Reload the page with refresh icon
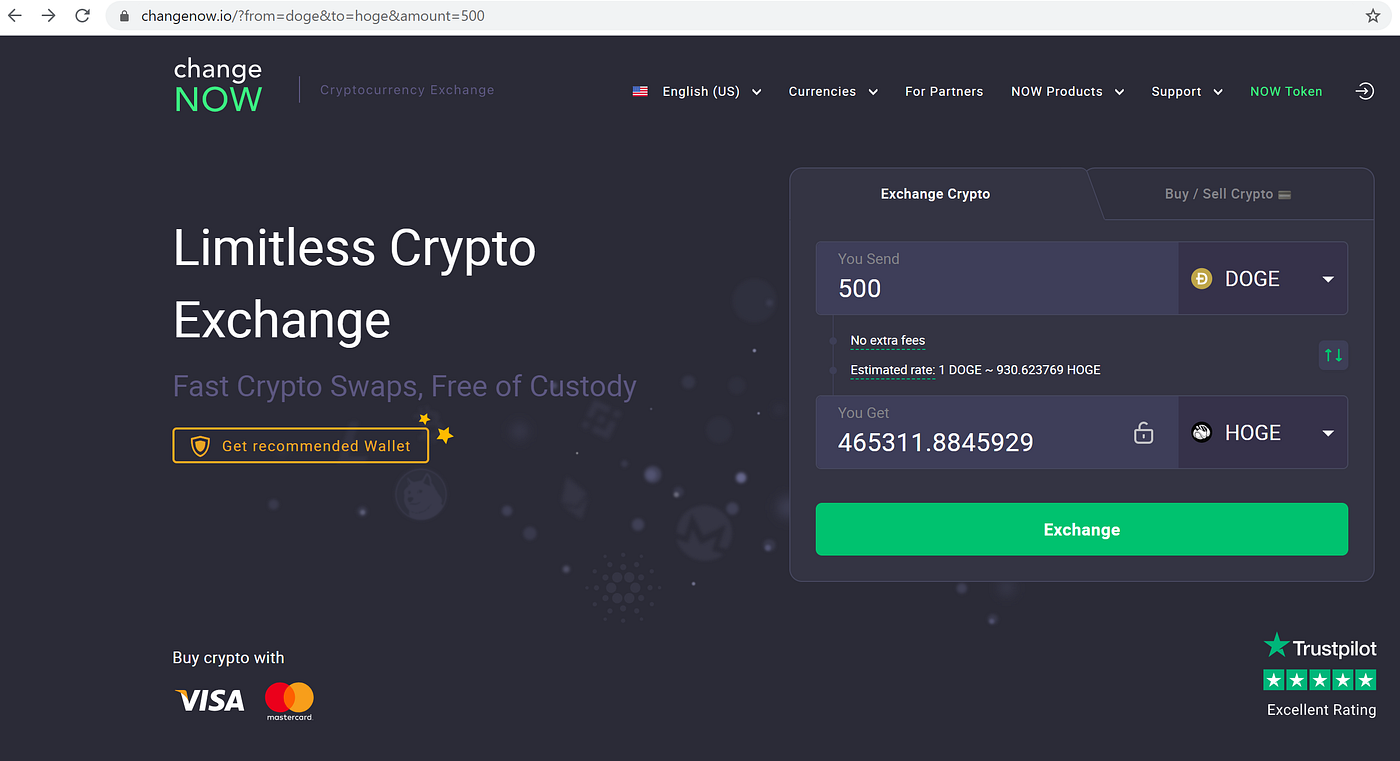 (x=82, y=16)
